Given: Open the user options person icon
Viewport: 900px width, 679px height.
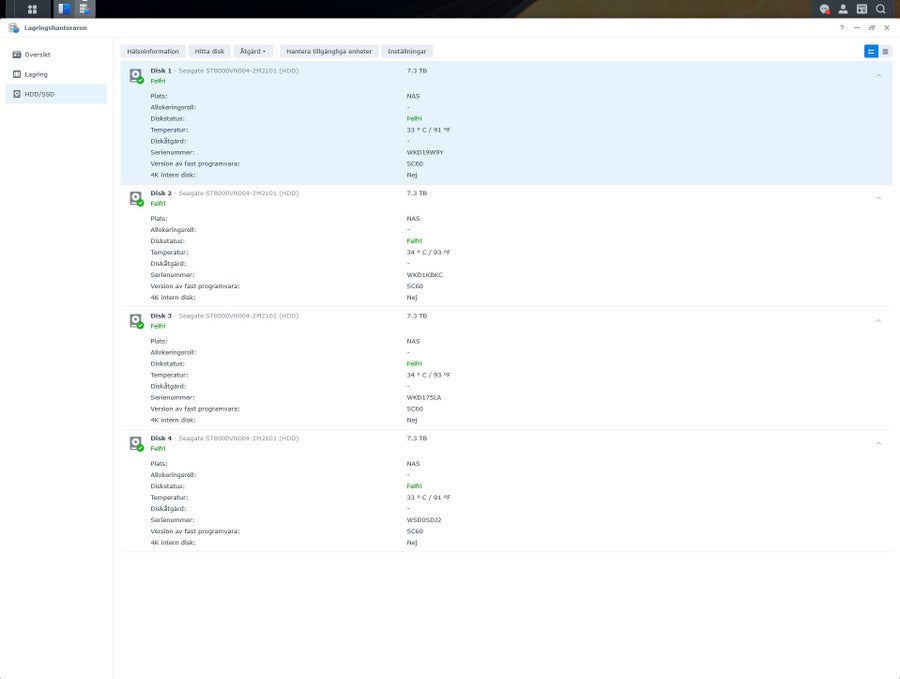Looking at the screenshot, I should click(x=843, y=9).
